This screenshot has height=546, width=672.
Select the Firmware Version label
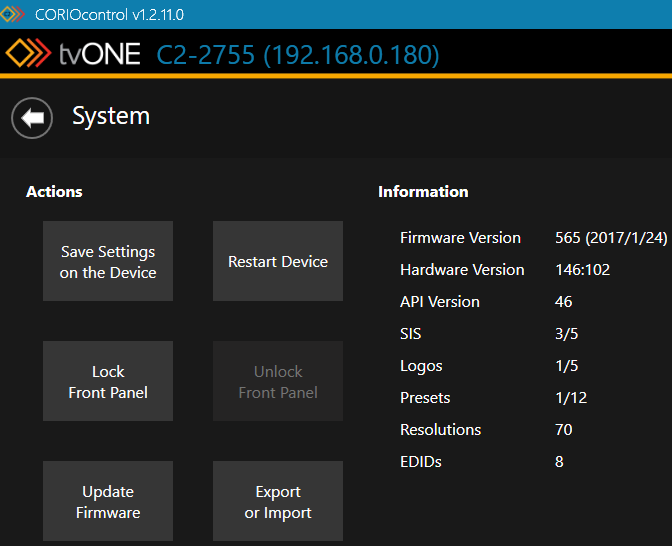click(460, 238)
